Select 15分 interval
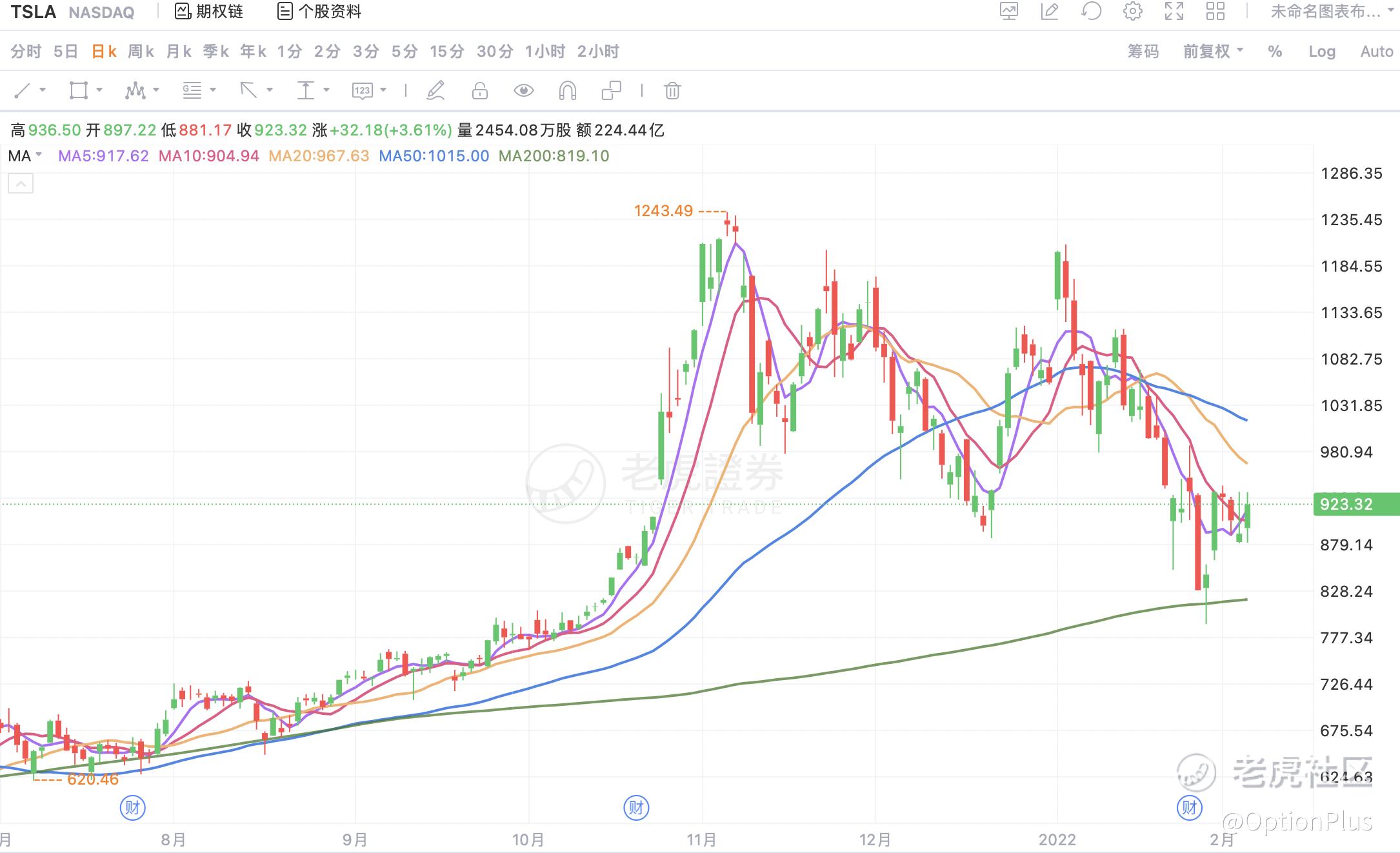The image size is (1400, 853). (447, 52)
